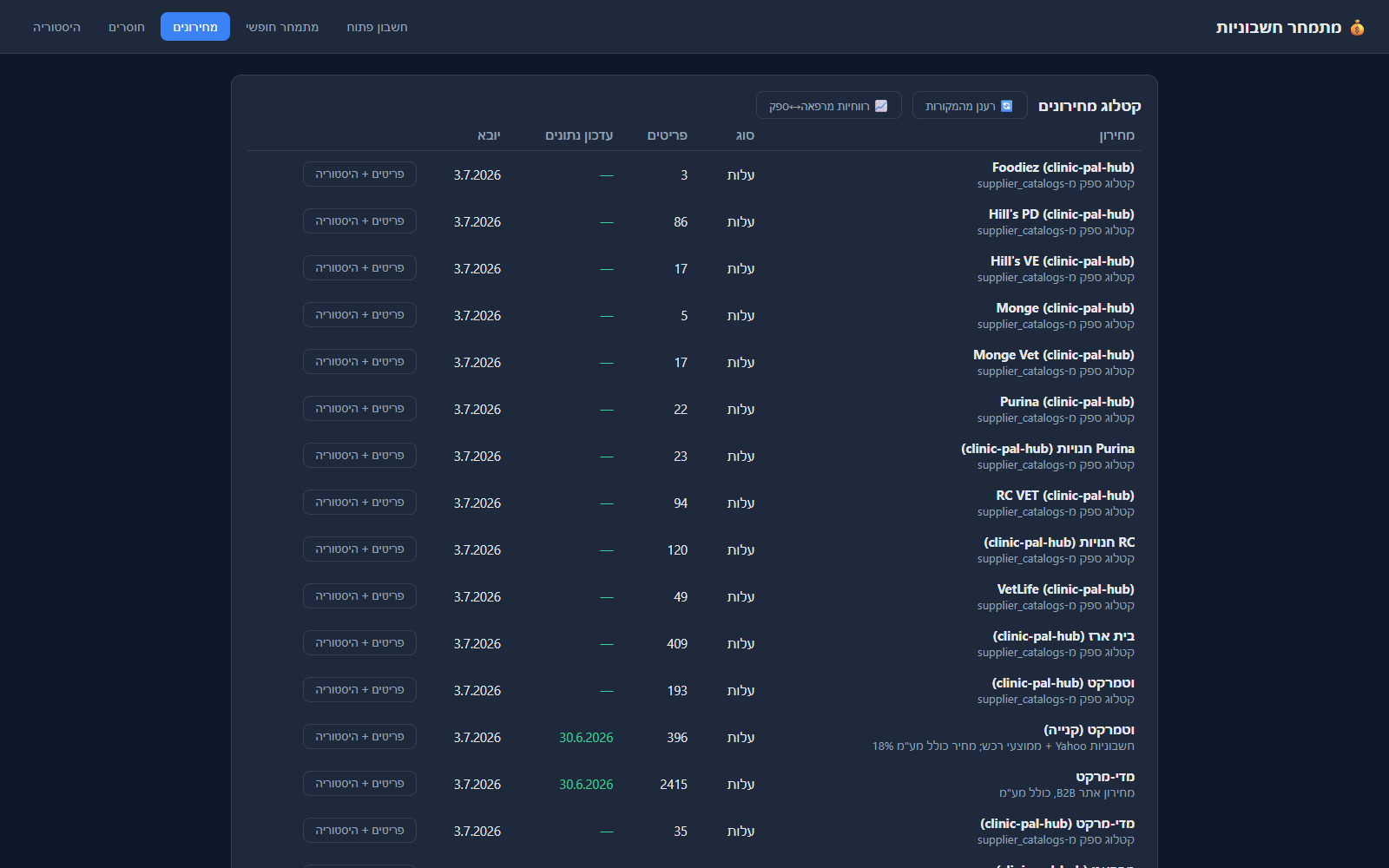1389x868 pixels.
Task: Click the מחירון column header
Action: click(1116, 135)
